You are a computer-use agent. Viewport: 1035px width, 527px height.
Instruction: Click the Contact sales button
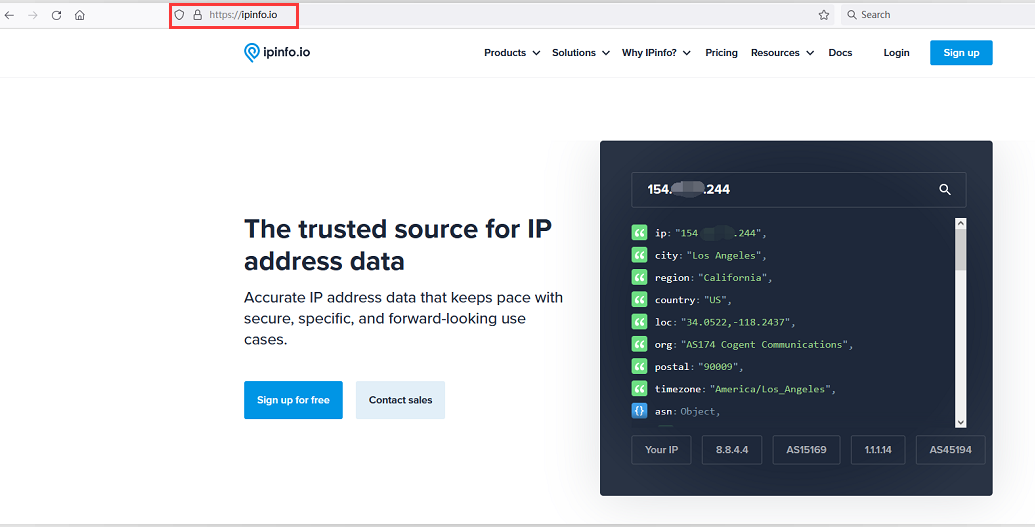point(400,400)
